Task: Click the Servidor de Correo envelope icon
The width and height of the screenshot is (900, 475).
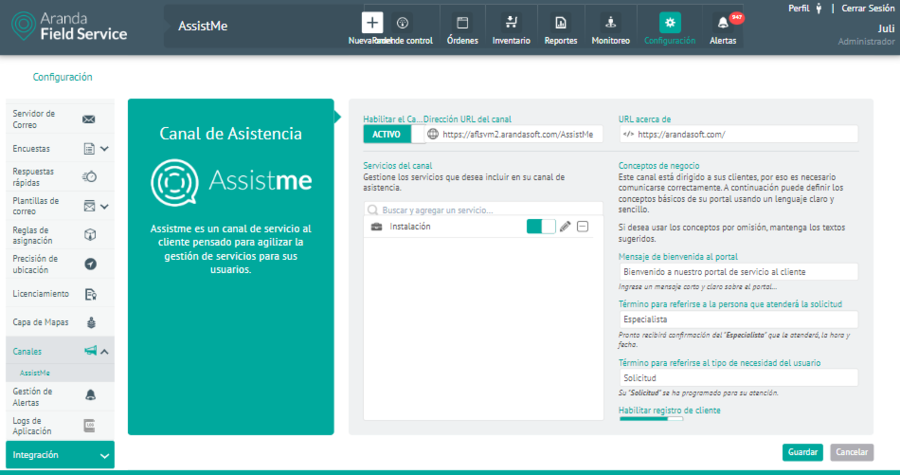Action: pyautogui.click(x=88, y=119)
